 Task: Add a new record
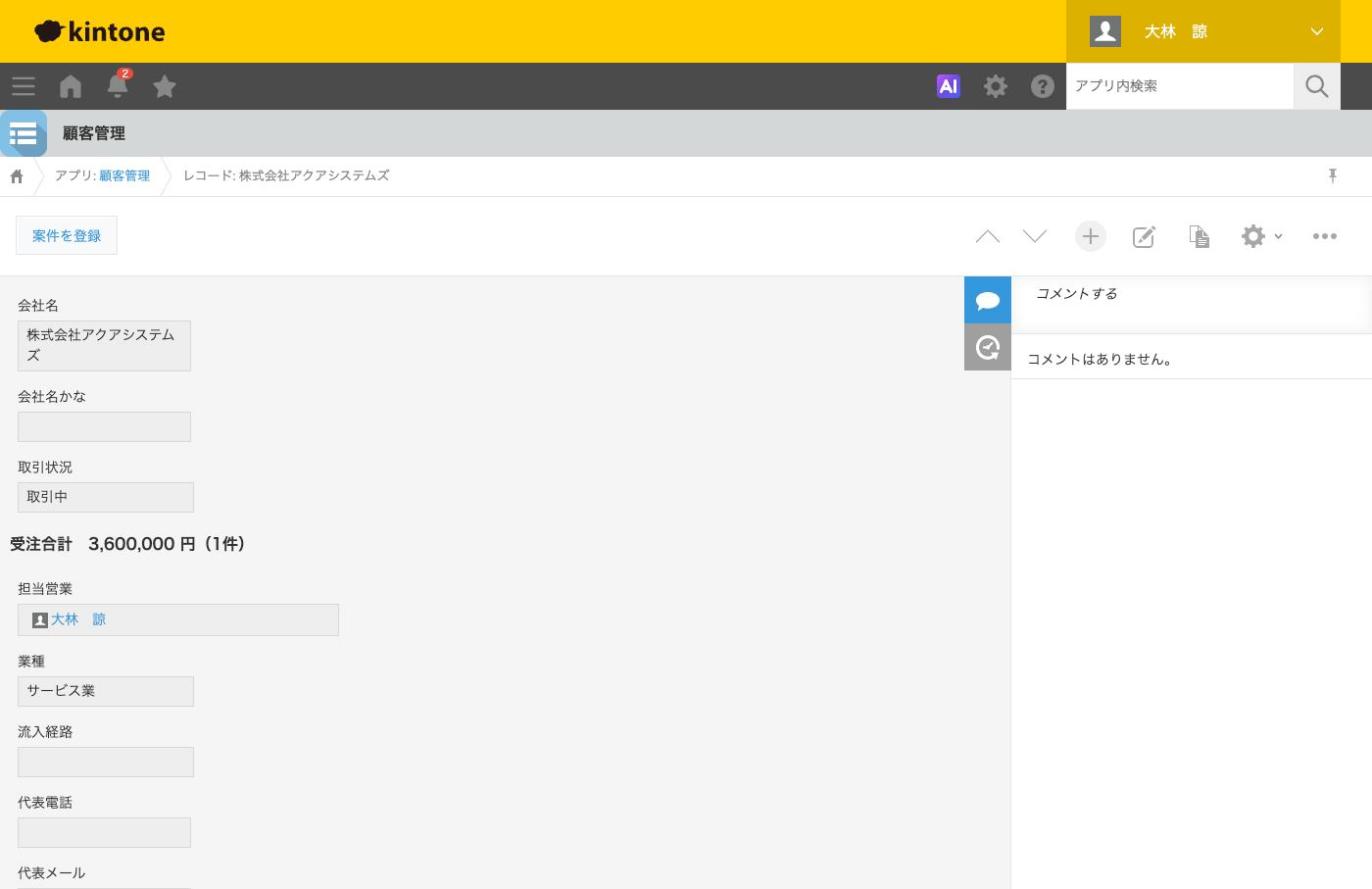1090,236
